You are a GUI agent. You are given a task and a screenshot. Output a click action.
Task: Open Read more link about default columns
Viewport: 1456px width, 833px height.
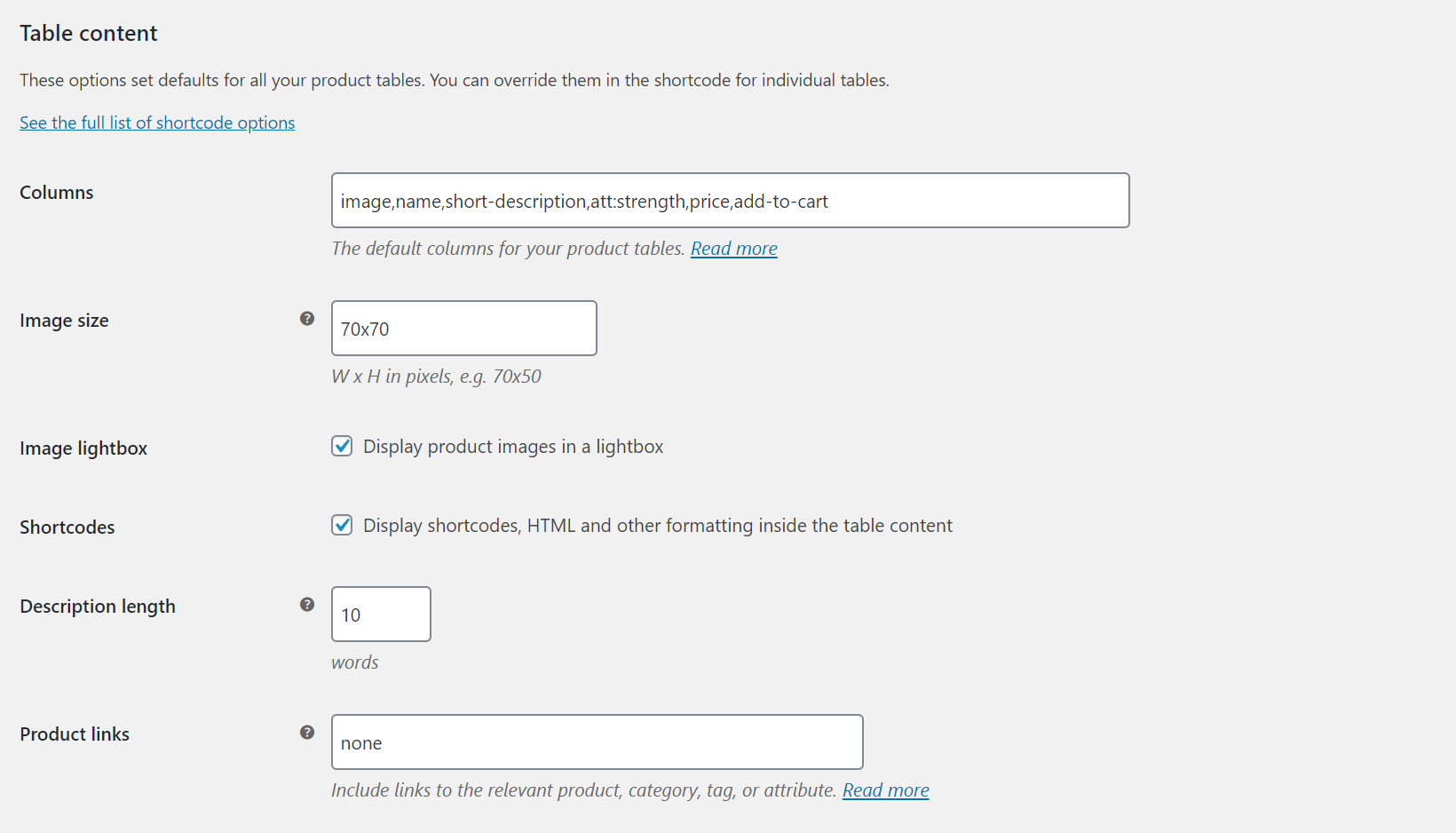tap(733, 249)
